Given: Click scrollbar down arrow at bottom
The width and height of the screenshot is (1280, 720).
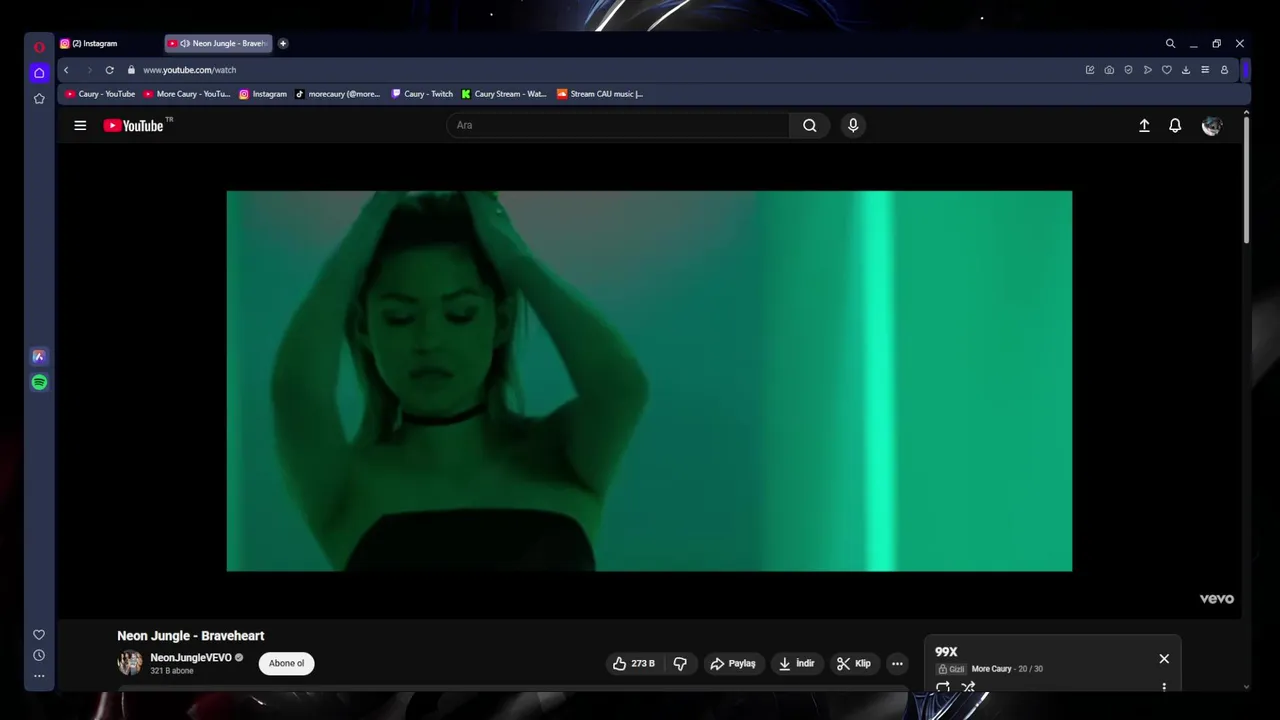Looking at the screenshot, I should coord(1246,687).
